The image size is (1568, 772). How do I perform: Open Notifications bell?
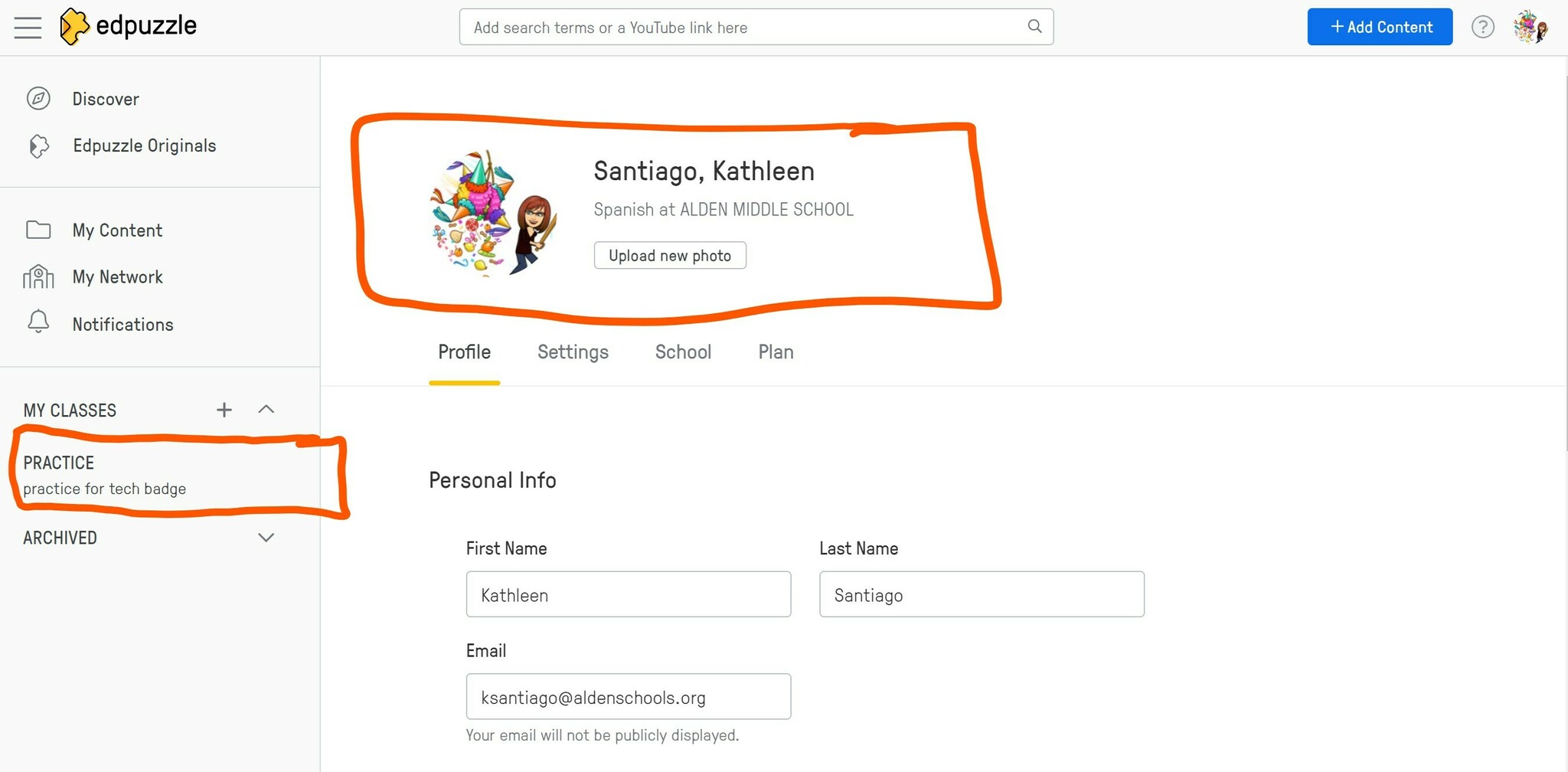(x=122, y=325)
